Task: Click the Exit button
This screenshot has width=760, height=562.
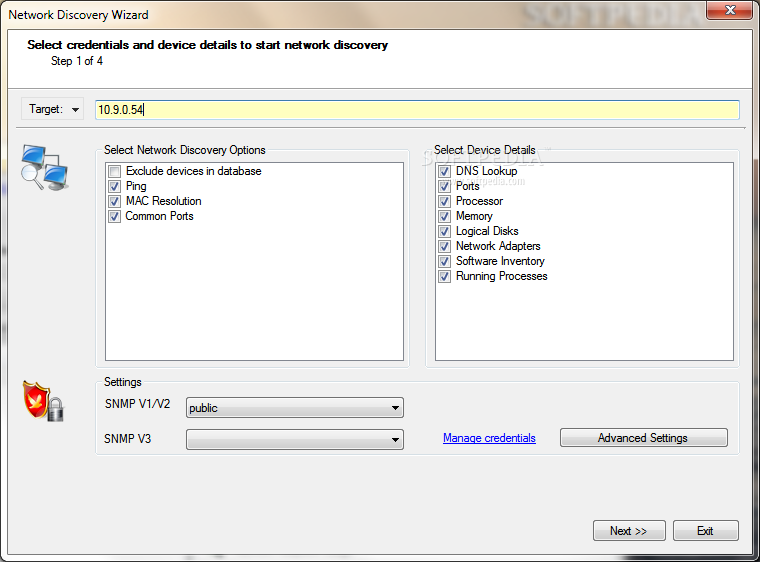Action: 706,530
